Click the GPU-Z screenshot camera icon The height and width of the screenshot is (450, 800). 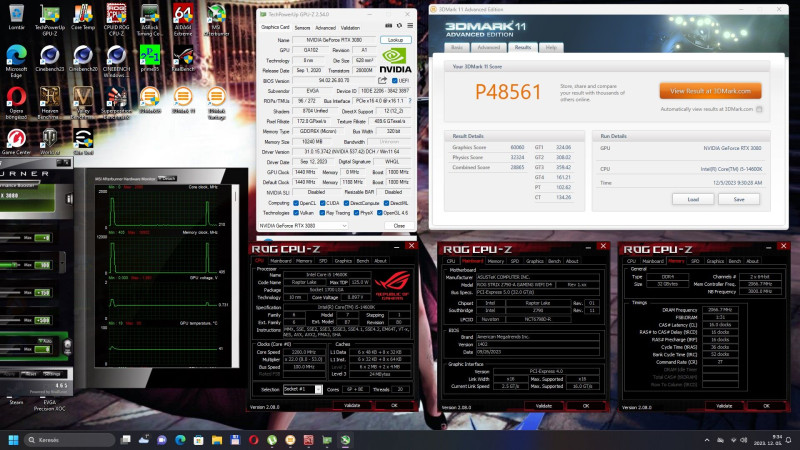point(388,26)
